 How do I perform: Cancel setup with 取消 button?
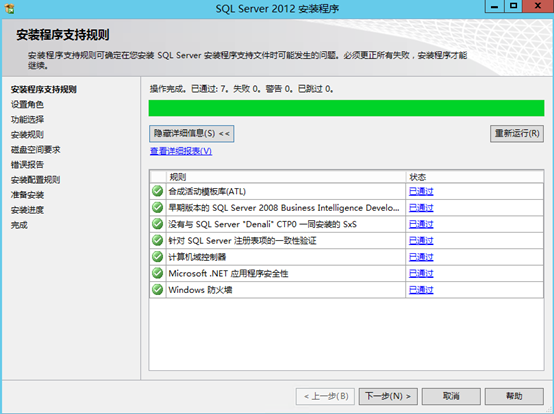(x=451, y=396)
